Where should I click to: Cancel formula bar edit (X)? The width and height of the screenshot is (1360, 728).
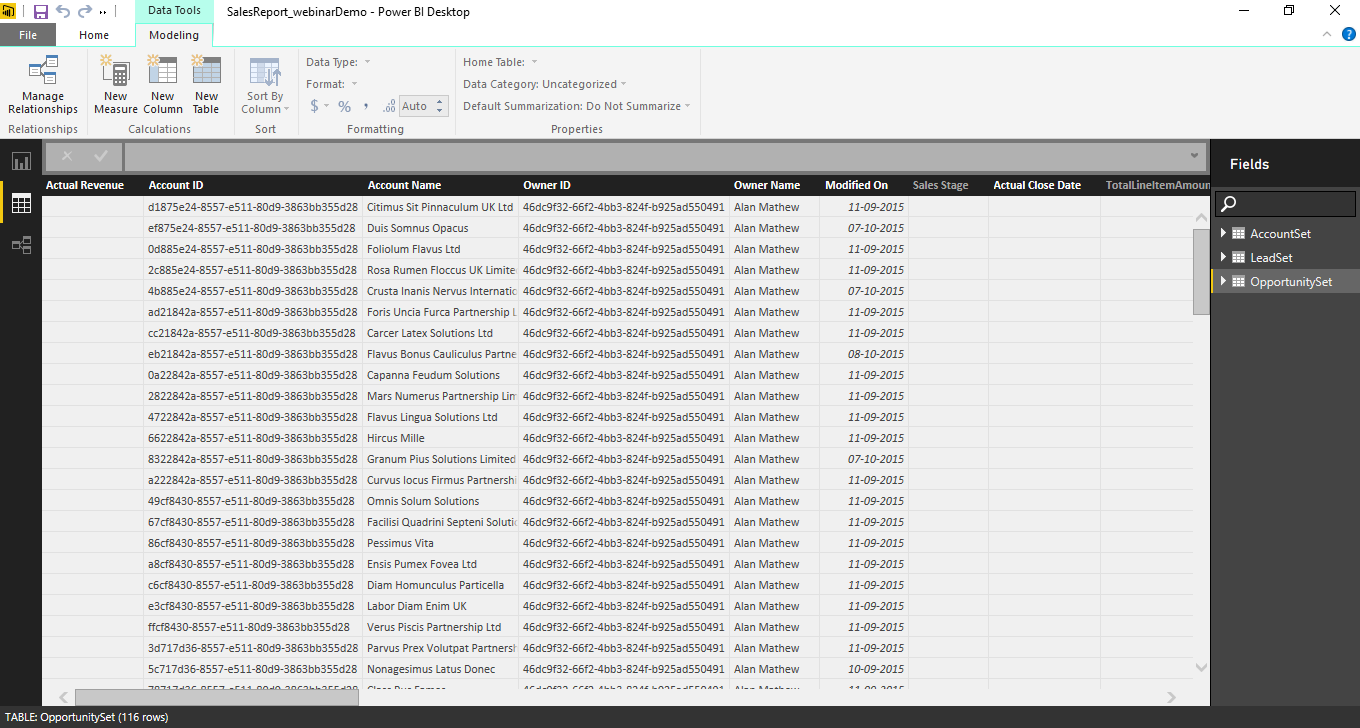coord(67,156)
